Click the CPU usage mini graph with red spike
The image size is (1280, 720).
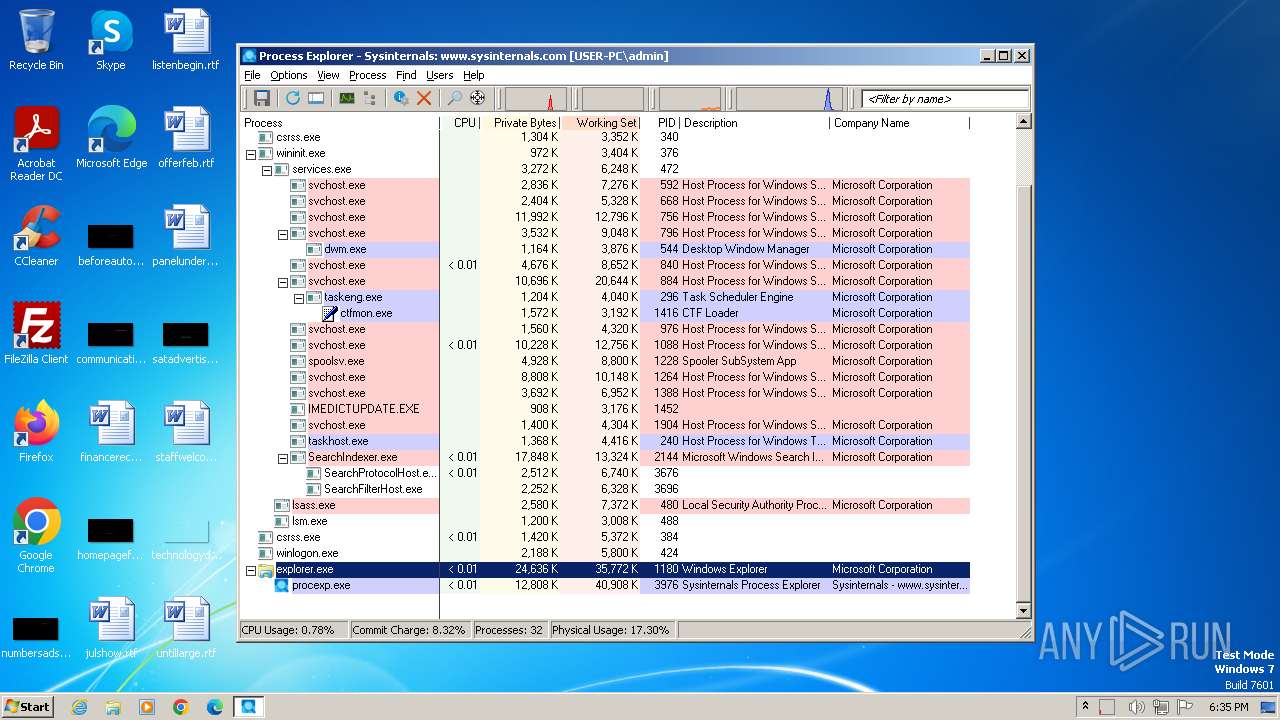(536, 99)
